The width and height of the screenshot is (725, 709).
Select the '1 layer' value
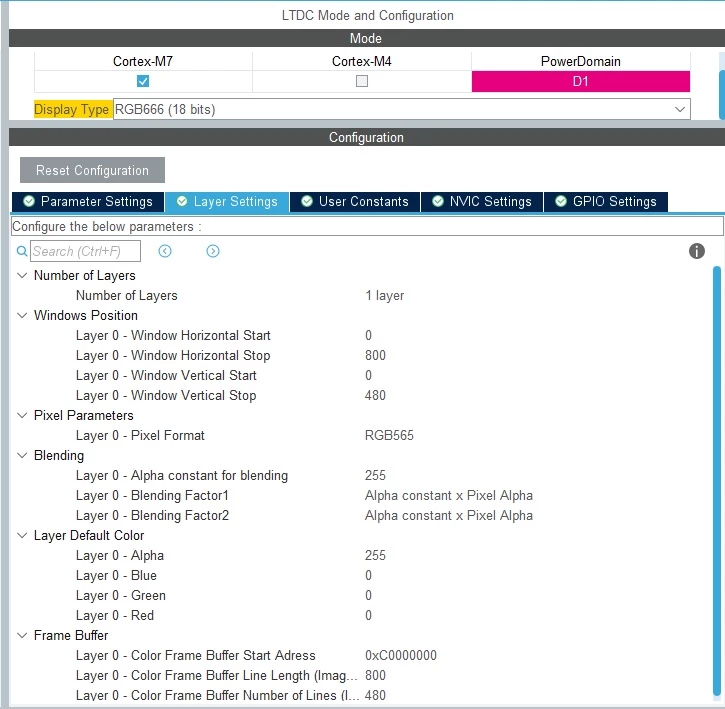tap(385, 296)
